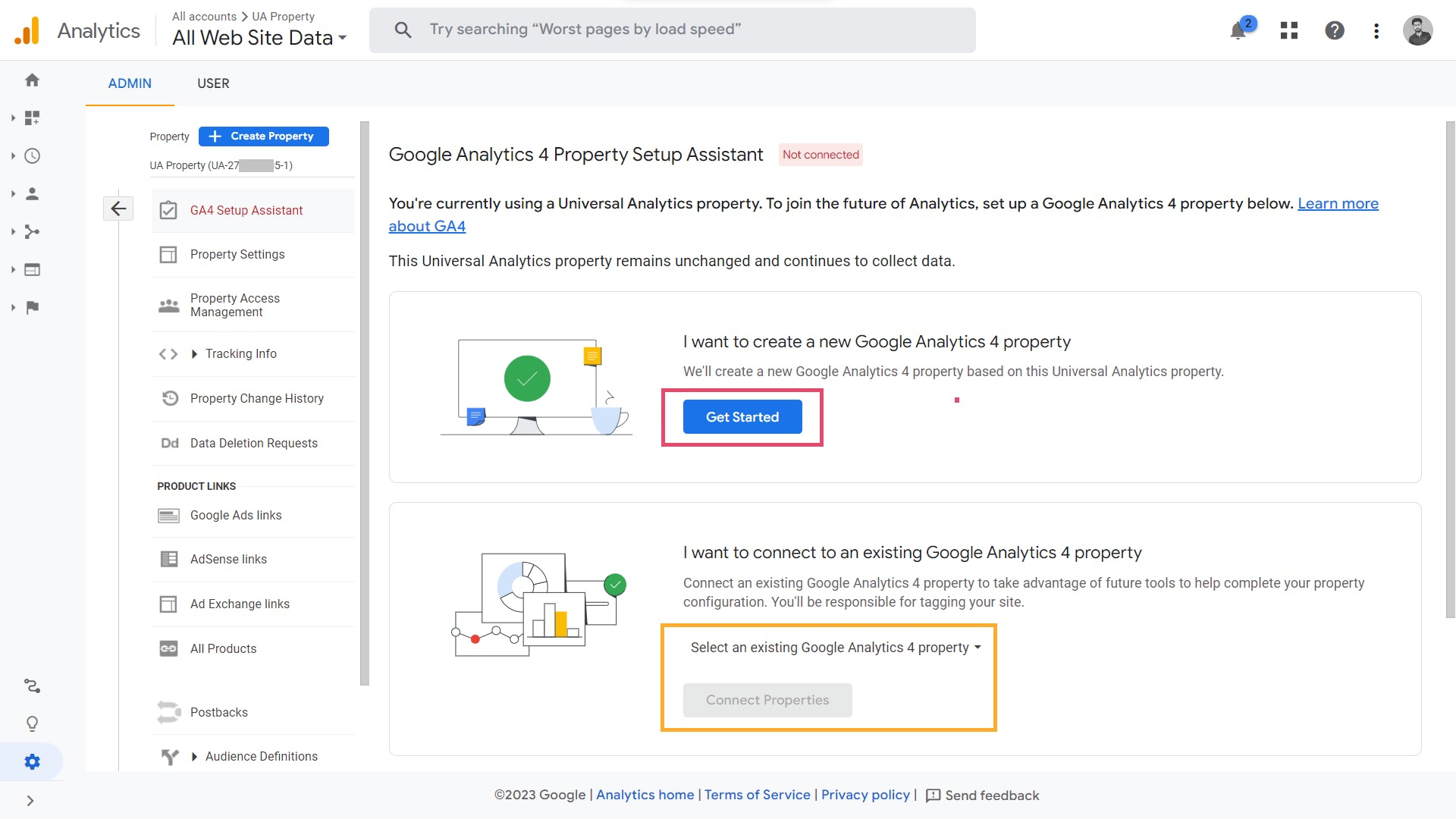Open the Realtime clock icon
1456x819 pixels.
pos(32,155)
